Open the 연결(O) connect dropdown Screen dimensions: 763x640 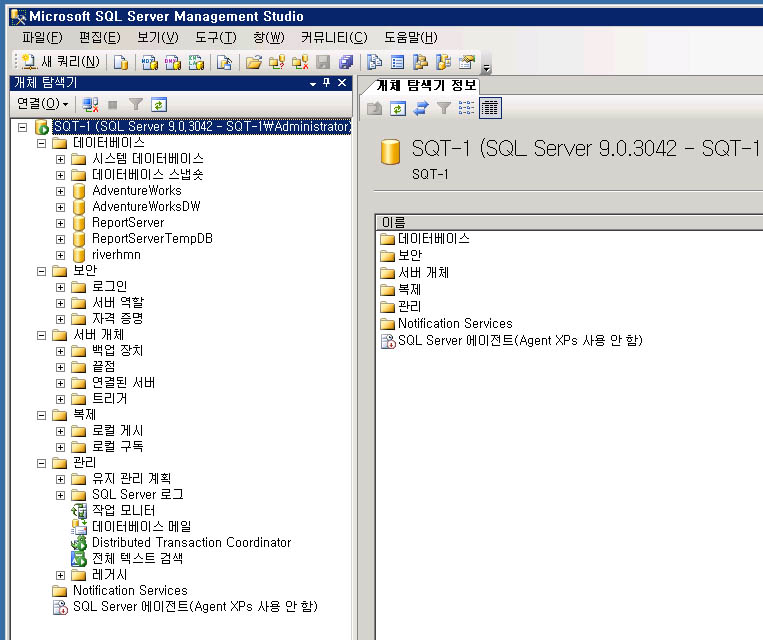tap(43, 104)
